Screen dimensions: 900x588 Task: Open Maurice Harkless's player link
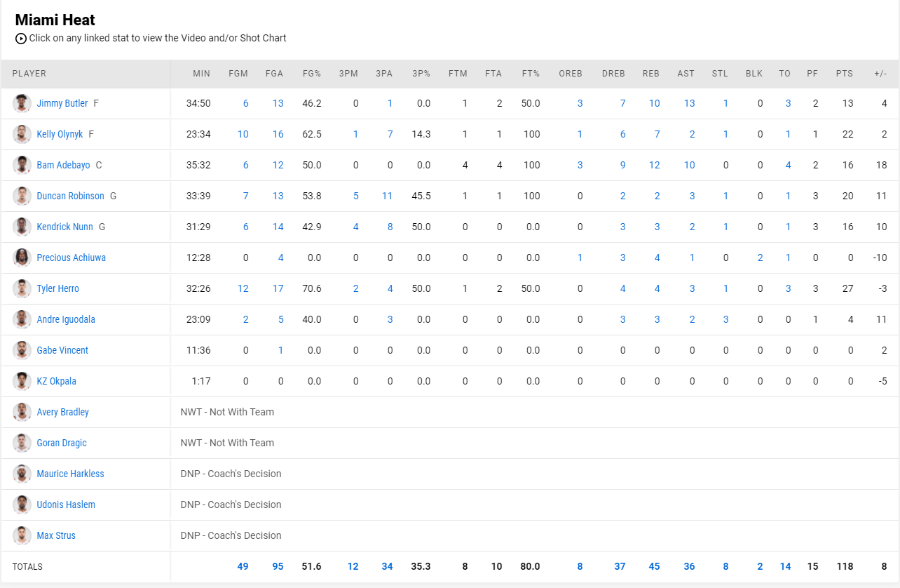coord(71,474)
